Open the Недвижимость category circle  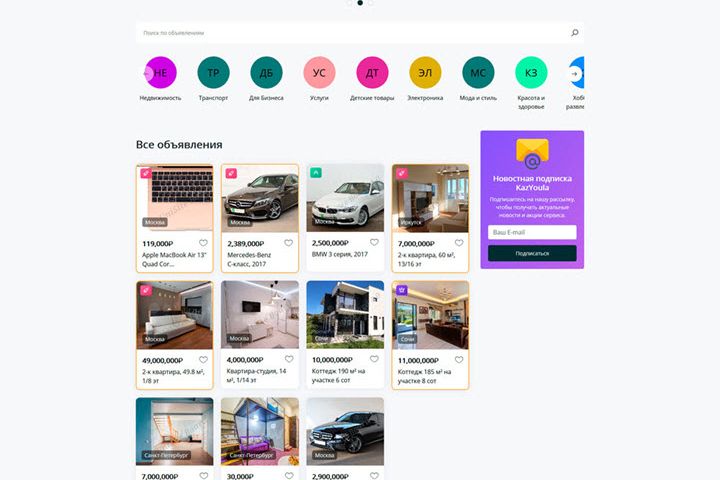coord(160,73)
